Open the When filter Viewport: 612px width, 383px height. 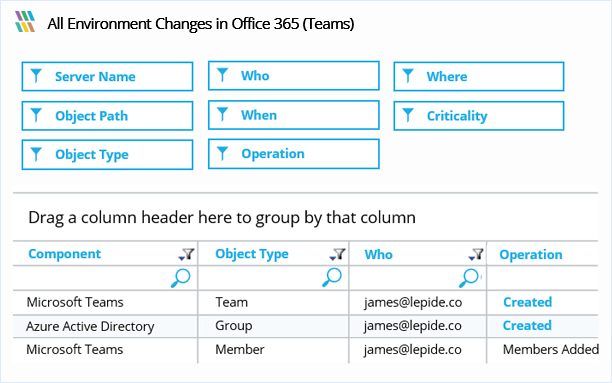[294, 115]
